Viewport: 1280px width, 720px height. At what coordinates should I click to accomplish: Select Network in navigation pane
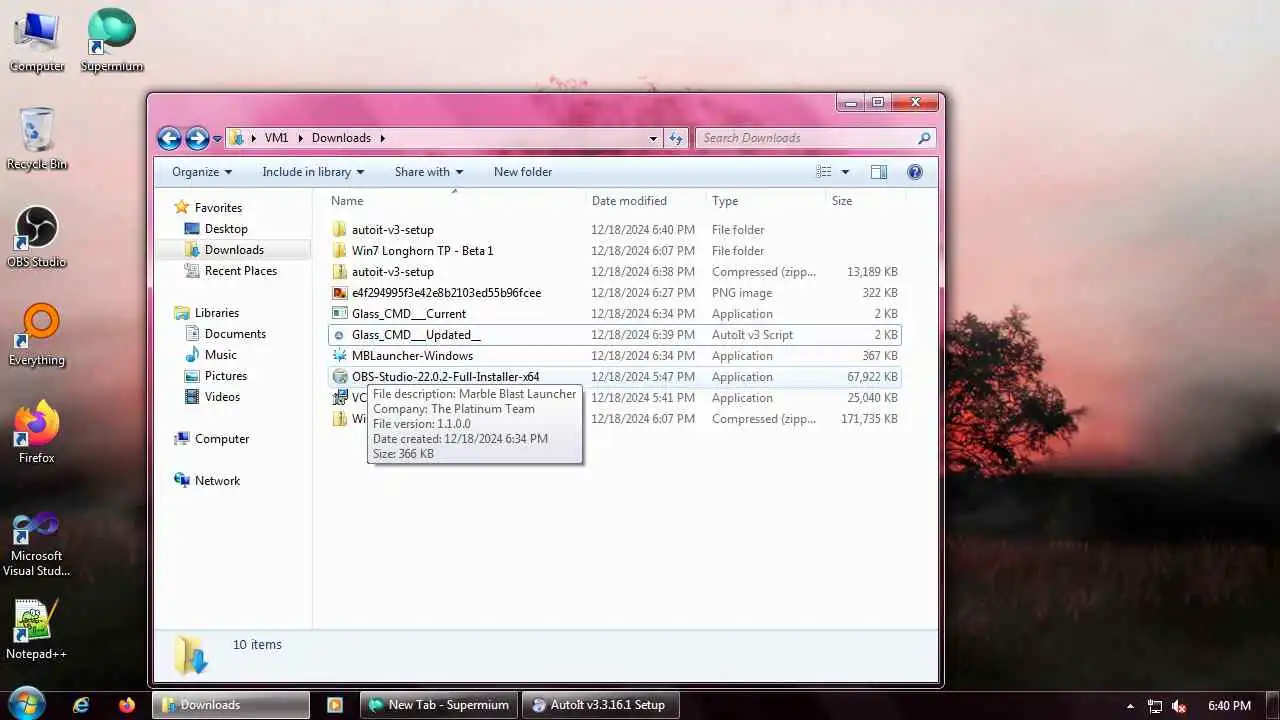coord(207,481)
